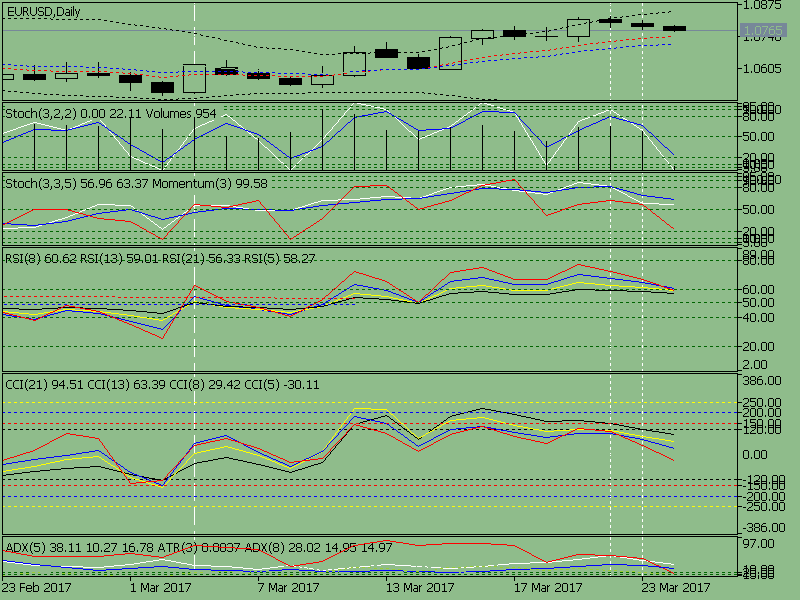Click the 7 Mar 2017 date label

[289, 588]
